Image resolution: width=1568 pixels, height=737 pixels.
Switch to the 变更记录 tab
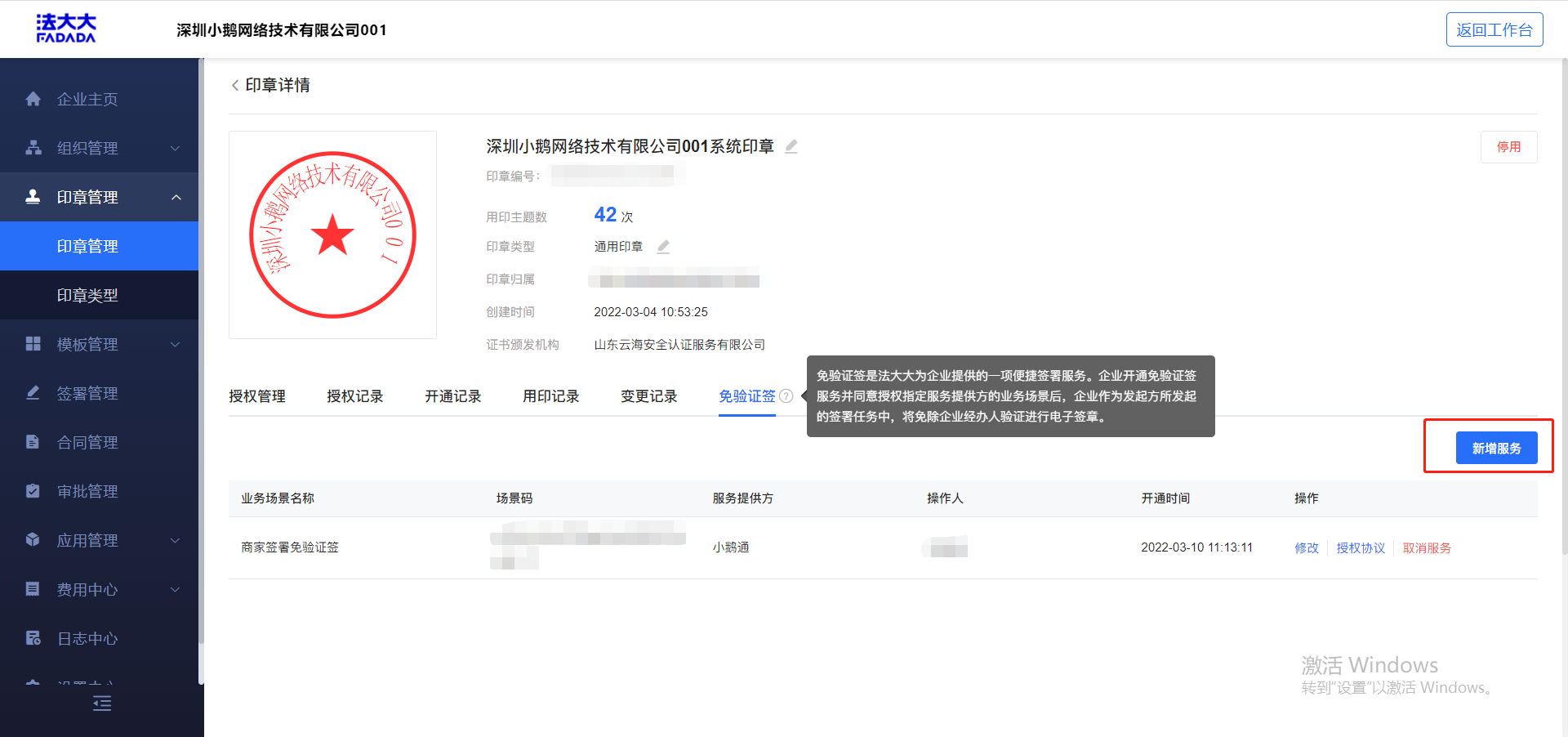[x=649, y=396]
